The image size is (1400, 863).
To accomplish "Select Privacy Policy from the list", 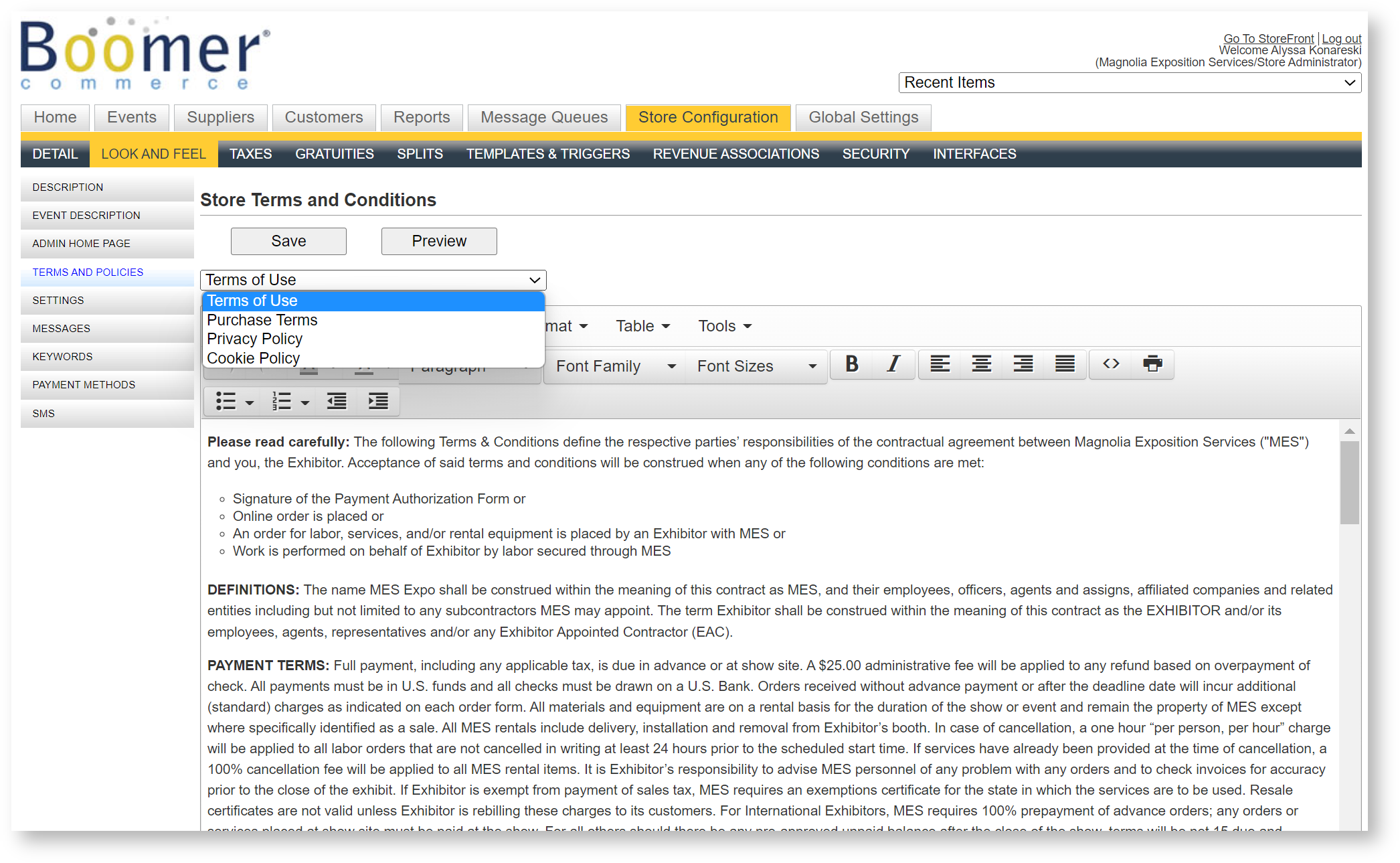I will click(x=254, y=339).
